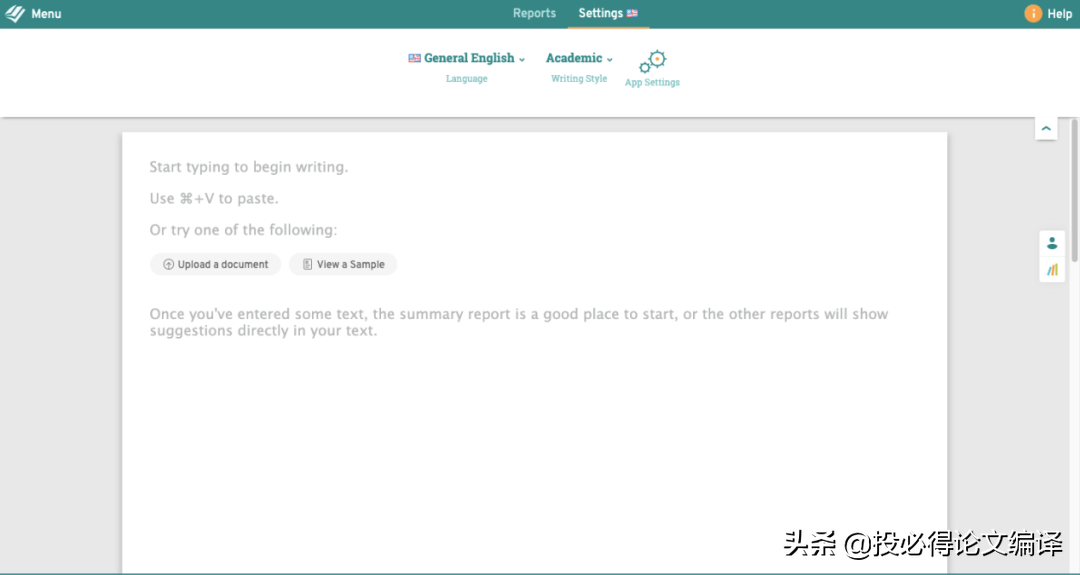Click Upload a document button
The width and height of the screenshot is (1080, 575).
pyautogui.click(x=216, y=264)
